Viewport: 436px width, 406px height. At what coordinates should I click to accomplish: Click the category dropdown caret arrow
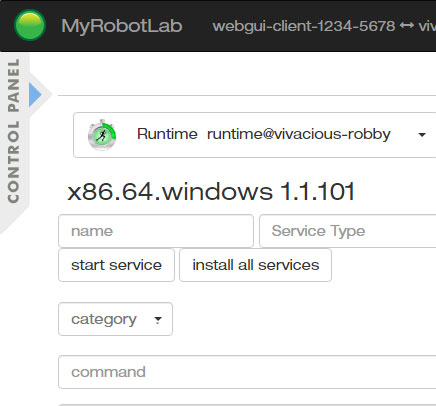tap(158, 320)
